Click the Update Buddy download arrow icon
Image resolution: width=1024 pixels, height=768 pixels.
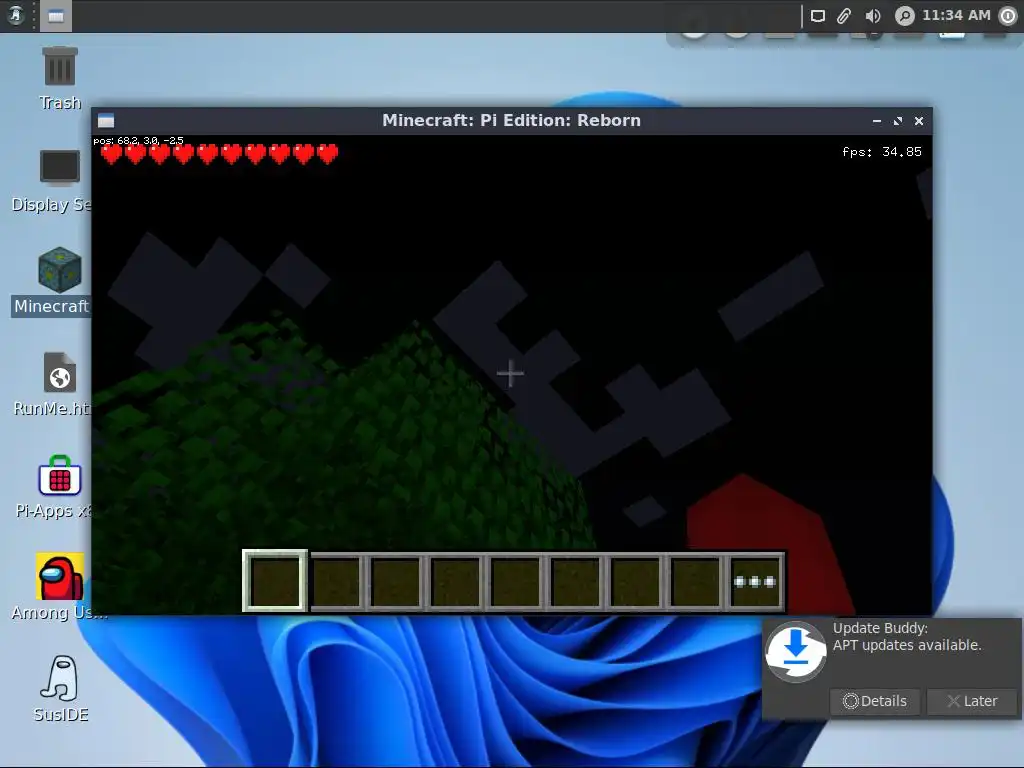click(x=795, y=652)
